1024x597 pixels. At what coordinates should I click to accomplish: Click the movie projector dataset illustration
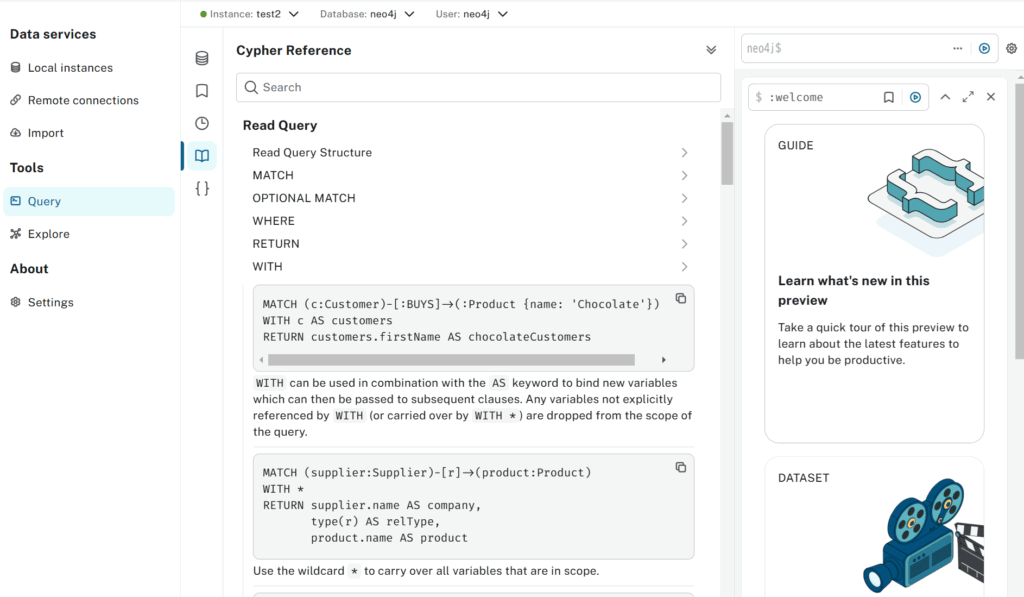[923, 535]
